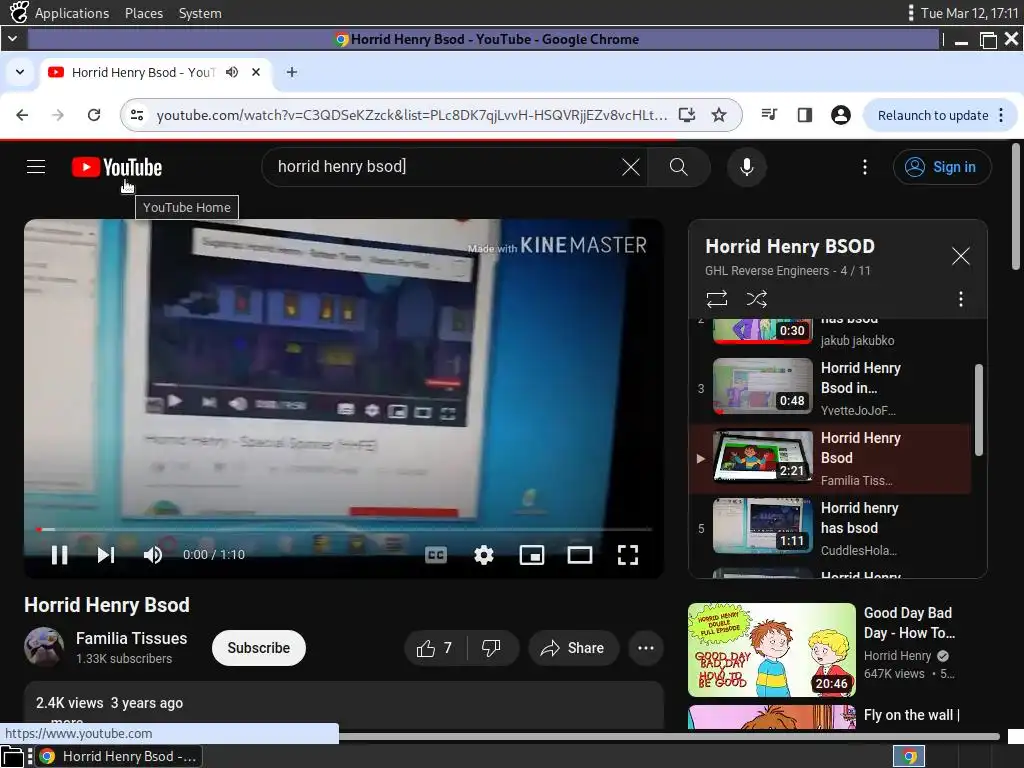The image size is (1024, 768).
Task: Subscribe to Familia Tissues
Action: 259,648
